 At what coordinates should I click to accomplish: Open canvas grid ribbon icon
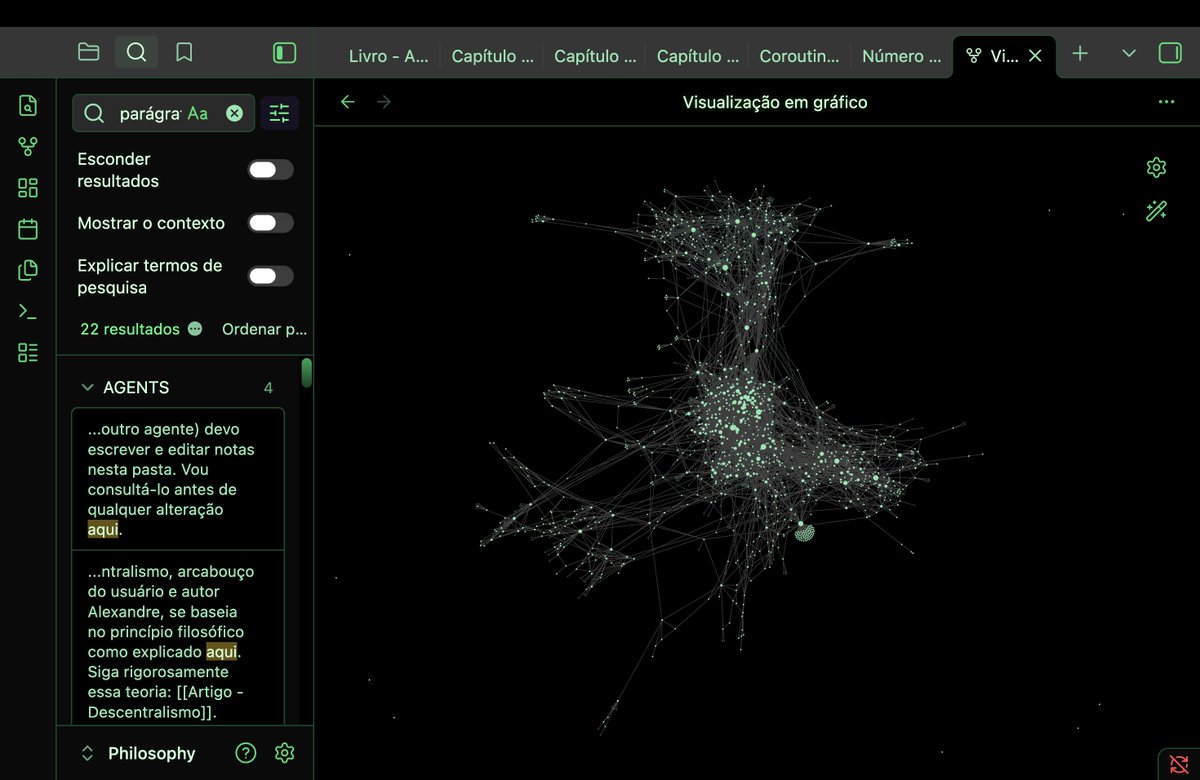[28, 188]
